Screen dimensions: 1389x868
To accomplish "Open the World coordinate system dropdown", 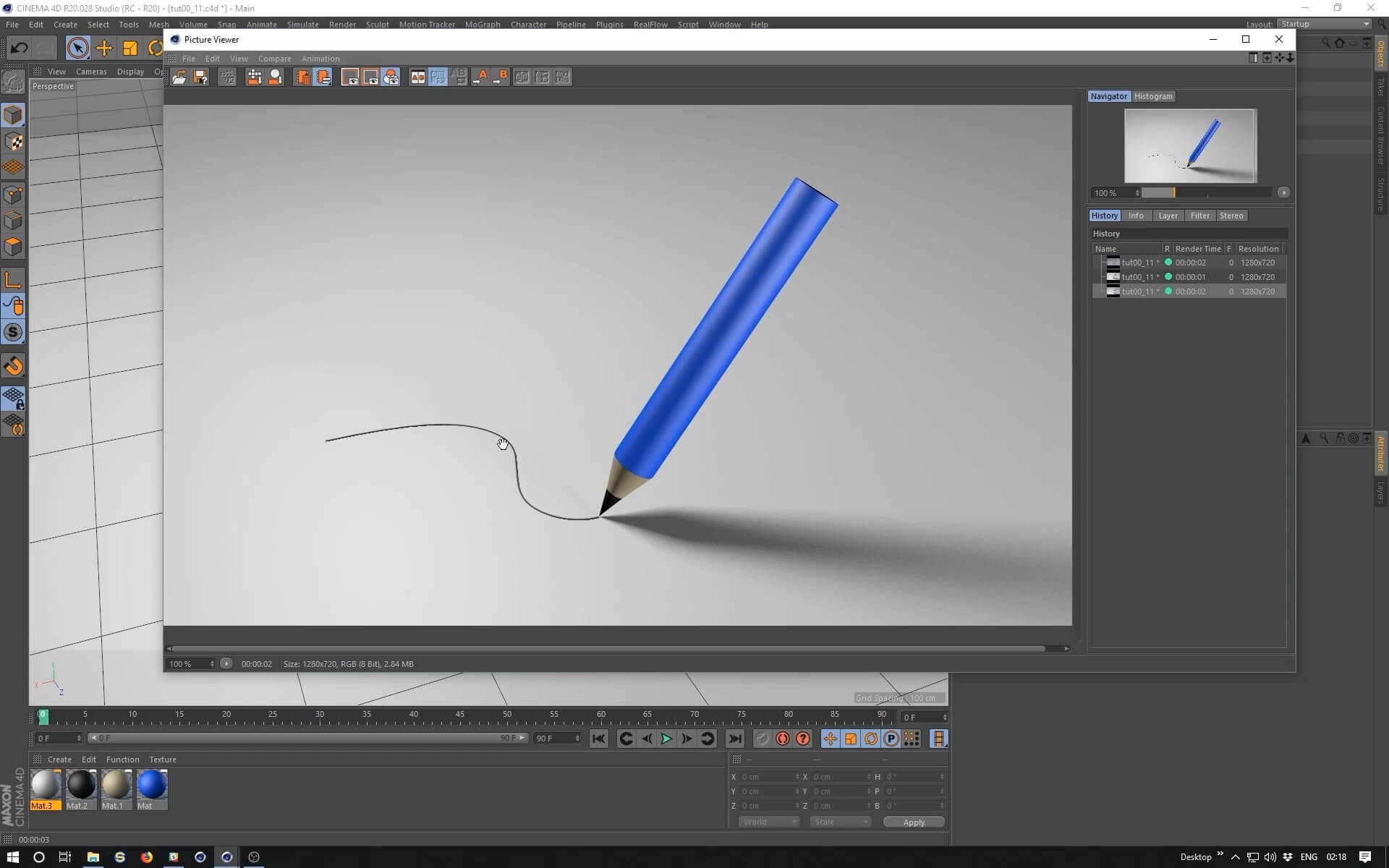I will pyautogui.click(x=768, y=822).
